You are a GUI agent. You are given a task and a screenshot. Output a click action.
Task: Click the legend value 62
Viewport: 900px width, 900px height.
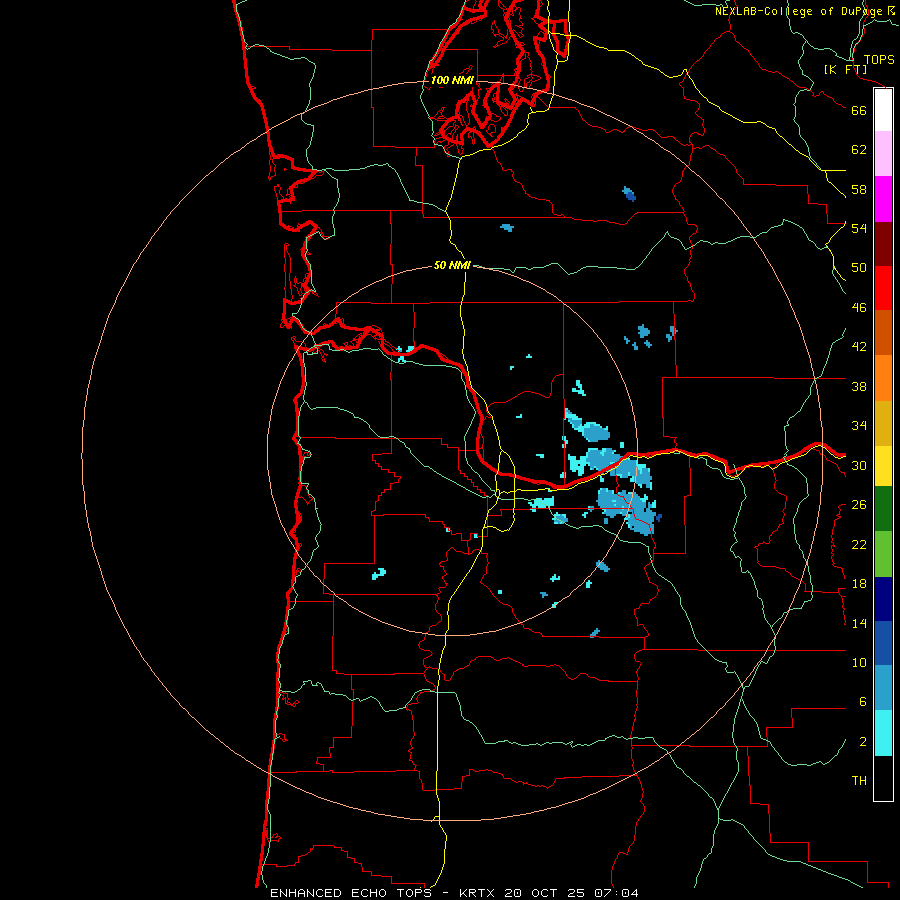point(859,150)
